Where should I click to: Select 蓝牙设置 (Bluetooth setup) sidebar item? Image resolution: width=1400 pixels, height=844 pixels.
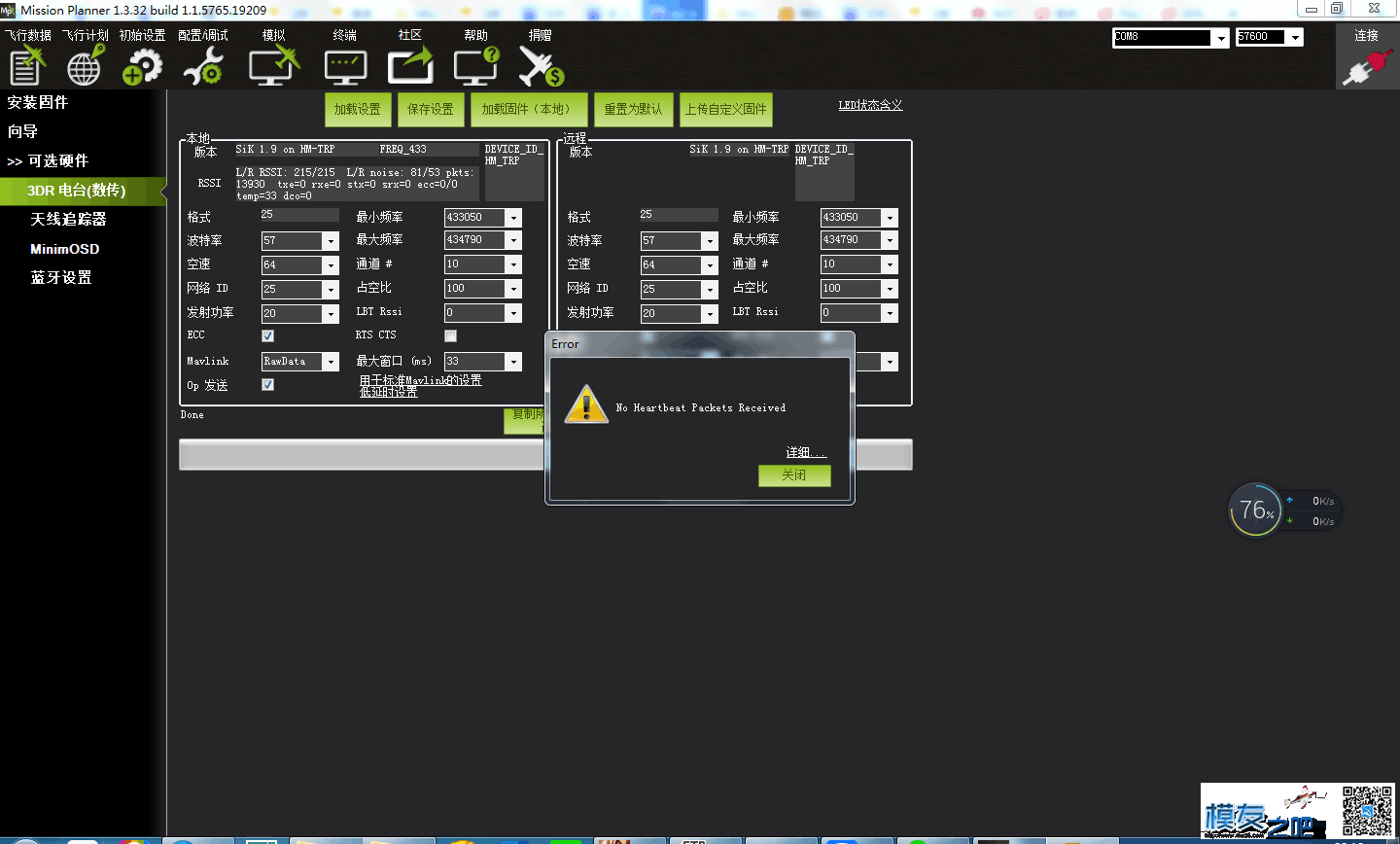click(x=61, y=278)
